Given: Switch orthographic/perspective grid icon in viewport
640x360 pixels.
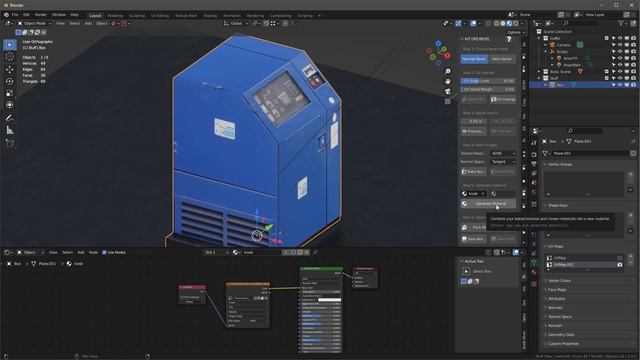Looking at the screenshot, I should [448, 101].
